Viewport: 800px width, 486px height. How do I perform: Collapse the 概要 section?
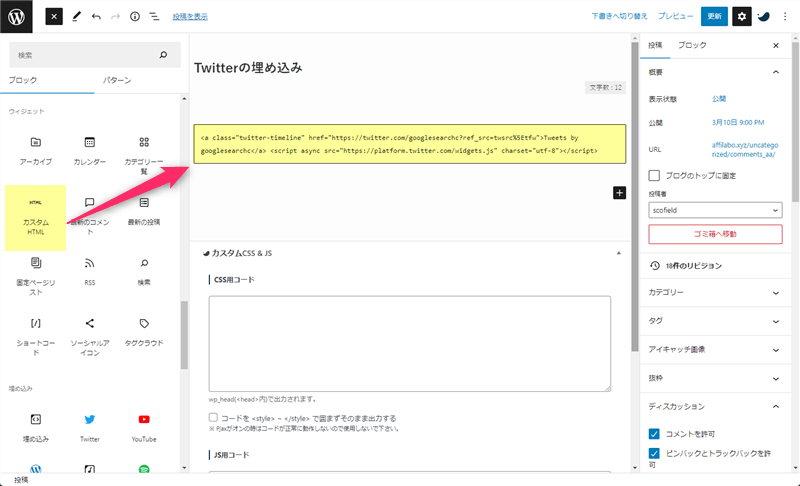[715, 72]
